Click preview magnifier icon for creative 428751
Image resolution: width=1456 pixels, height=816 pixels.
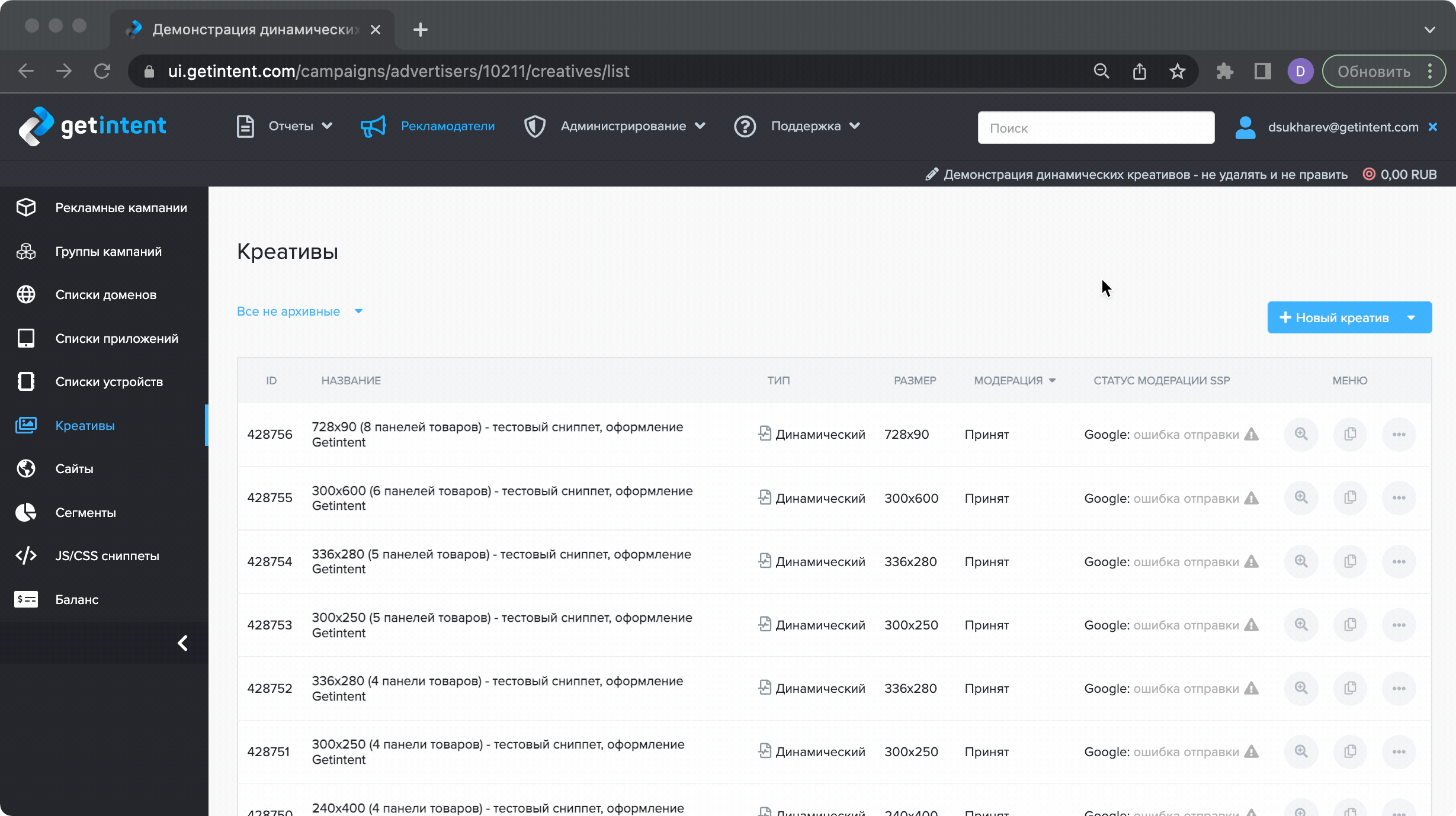[1301, 751]
